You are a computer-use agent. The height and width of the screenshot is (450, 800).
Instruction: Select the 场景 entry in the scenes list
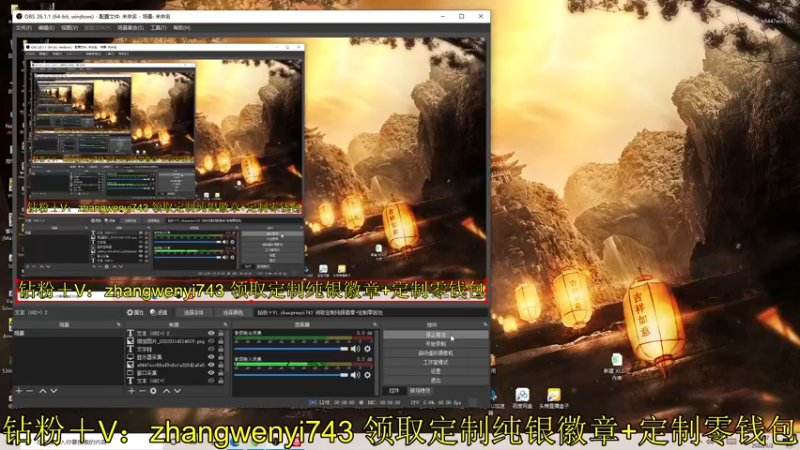coord(67,333)
